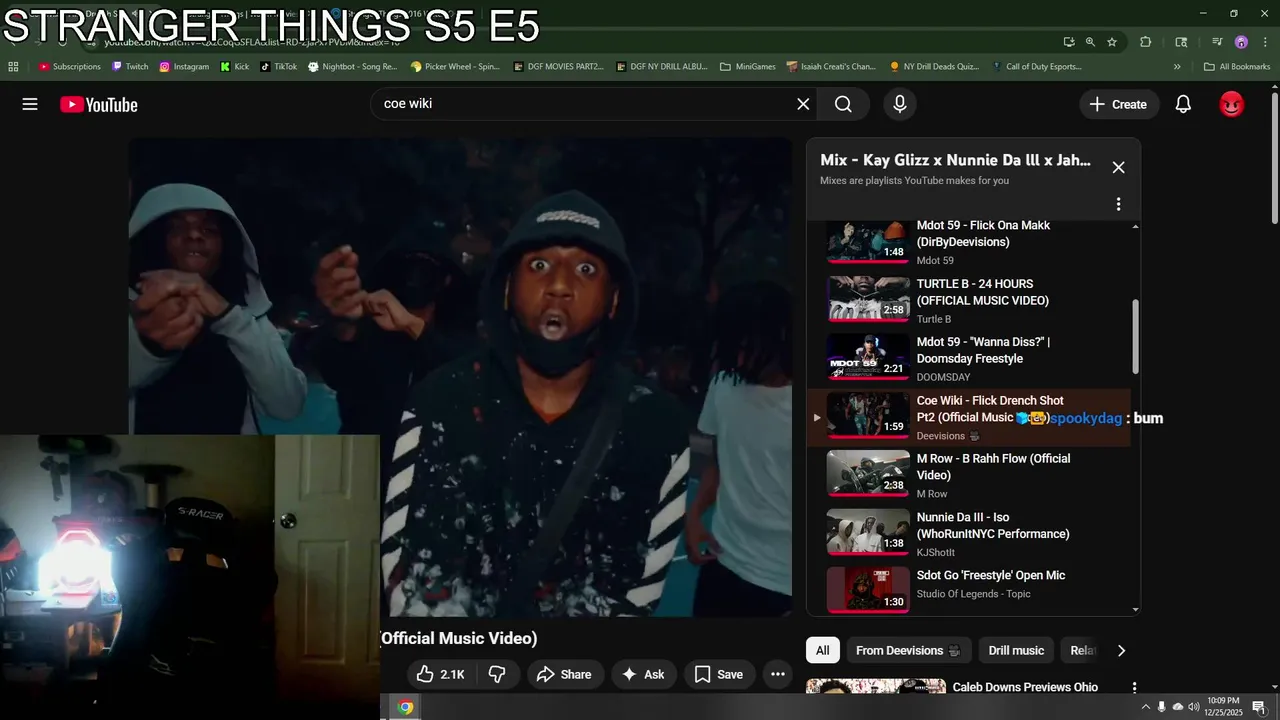The width and height of the screenshot is (1280, 720).
Task: Click the playlist panel scrollbar thumb
Action: 1135,337
